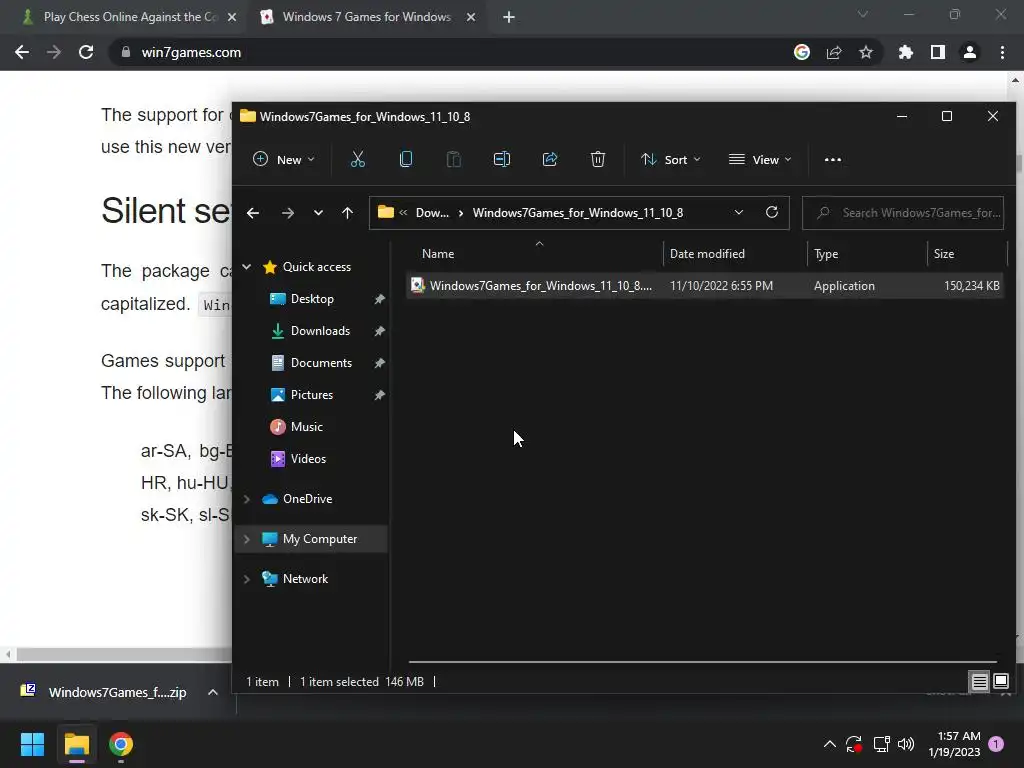Sort files by Type column
Viewport: 1024px width, 768px height.
825,253
